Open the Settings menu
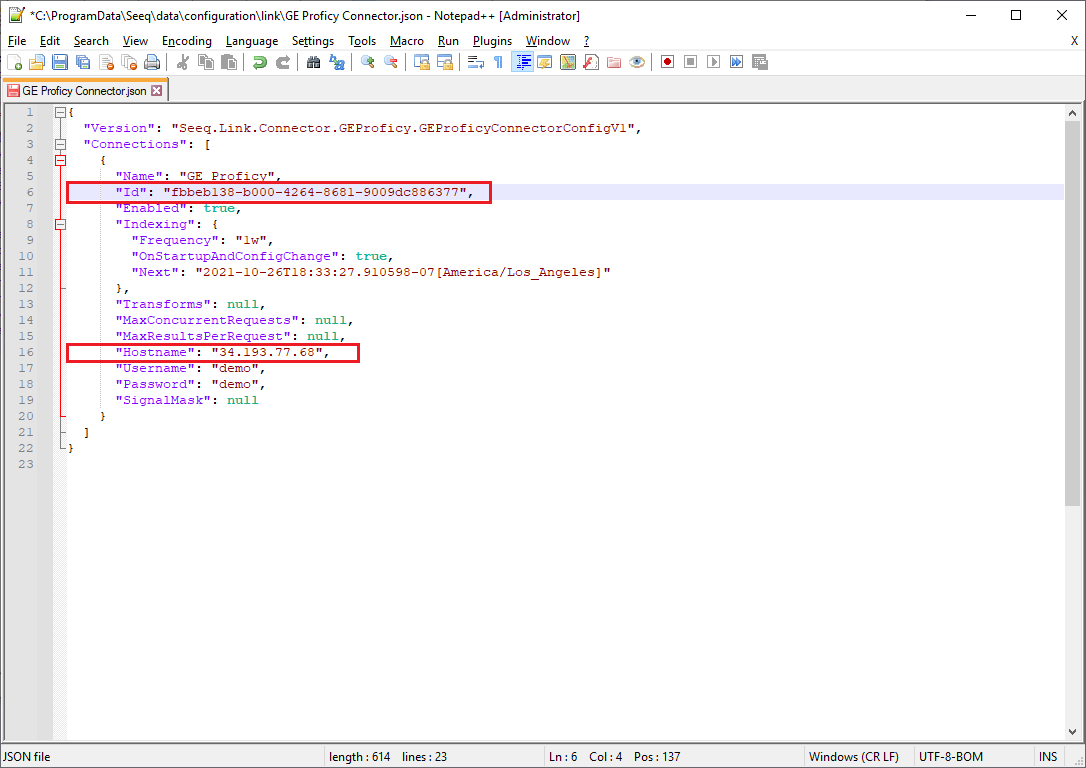1086x768 pixels. click(313, 41)
